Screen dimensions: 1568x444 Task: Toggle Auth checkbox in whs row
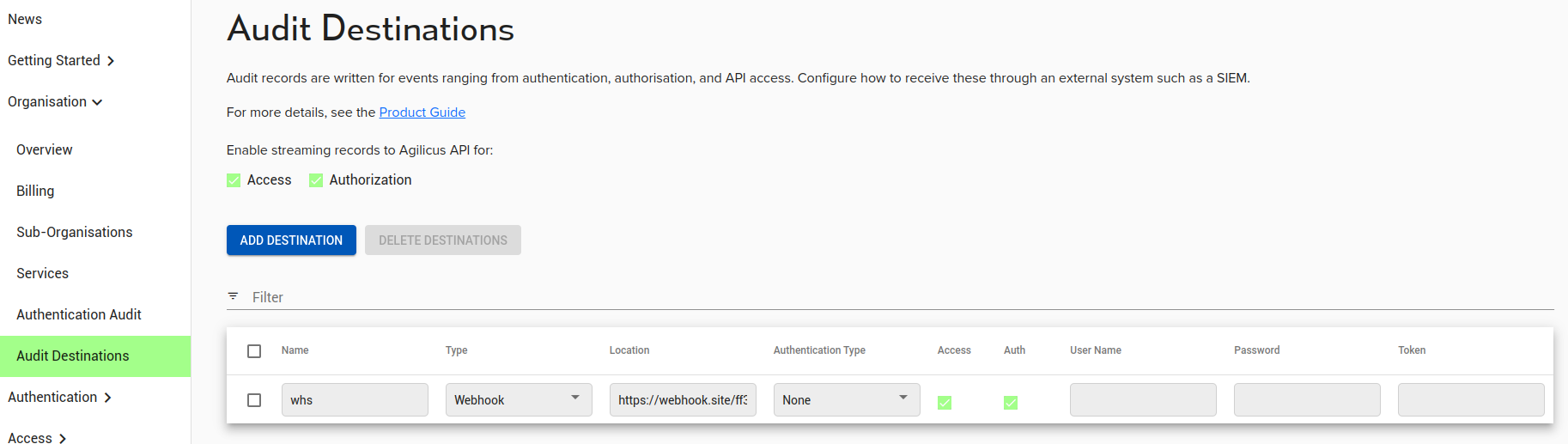tap(1011, 403)
